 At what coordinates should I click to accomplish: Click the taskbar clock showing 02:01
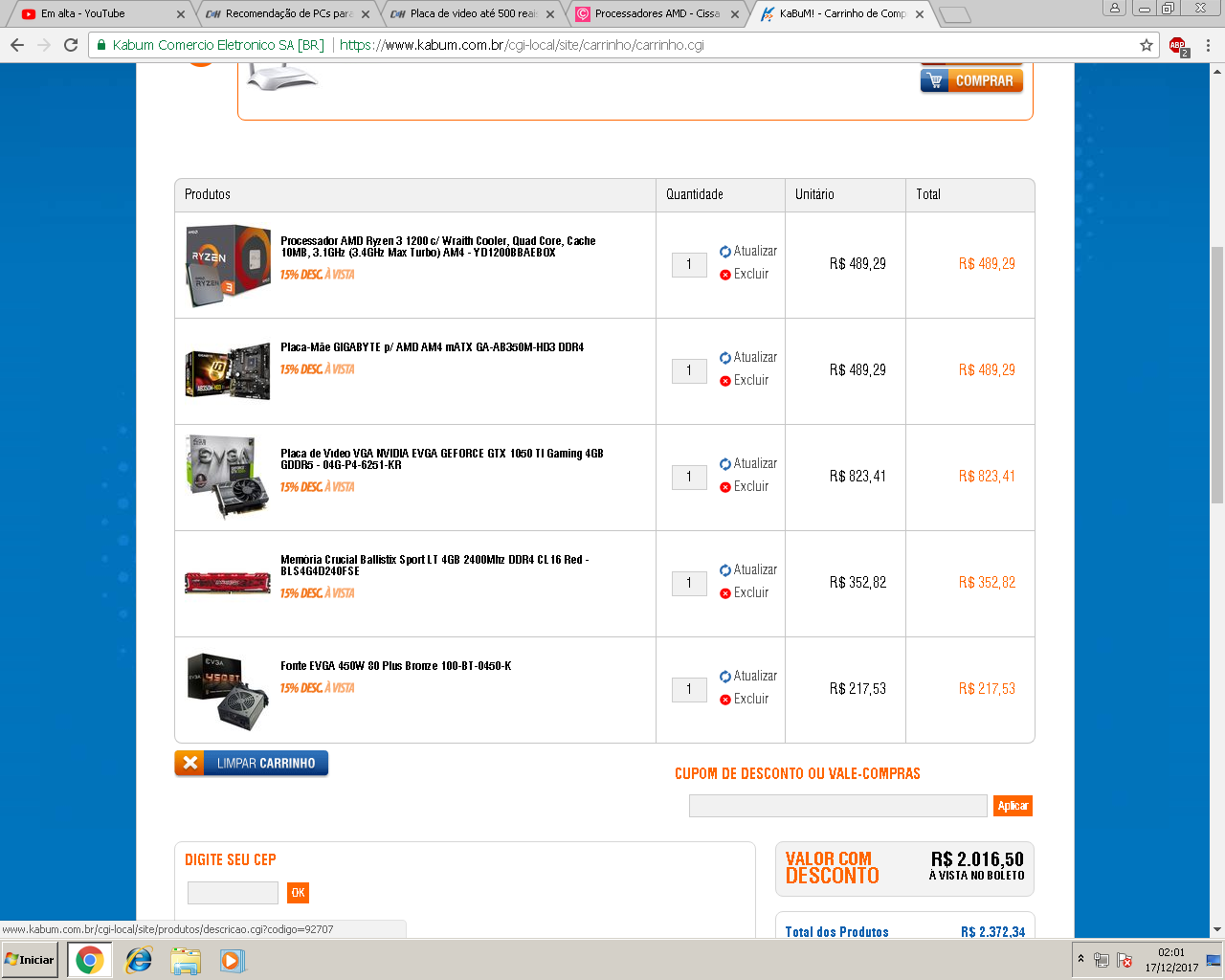click(1171, 960)
